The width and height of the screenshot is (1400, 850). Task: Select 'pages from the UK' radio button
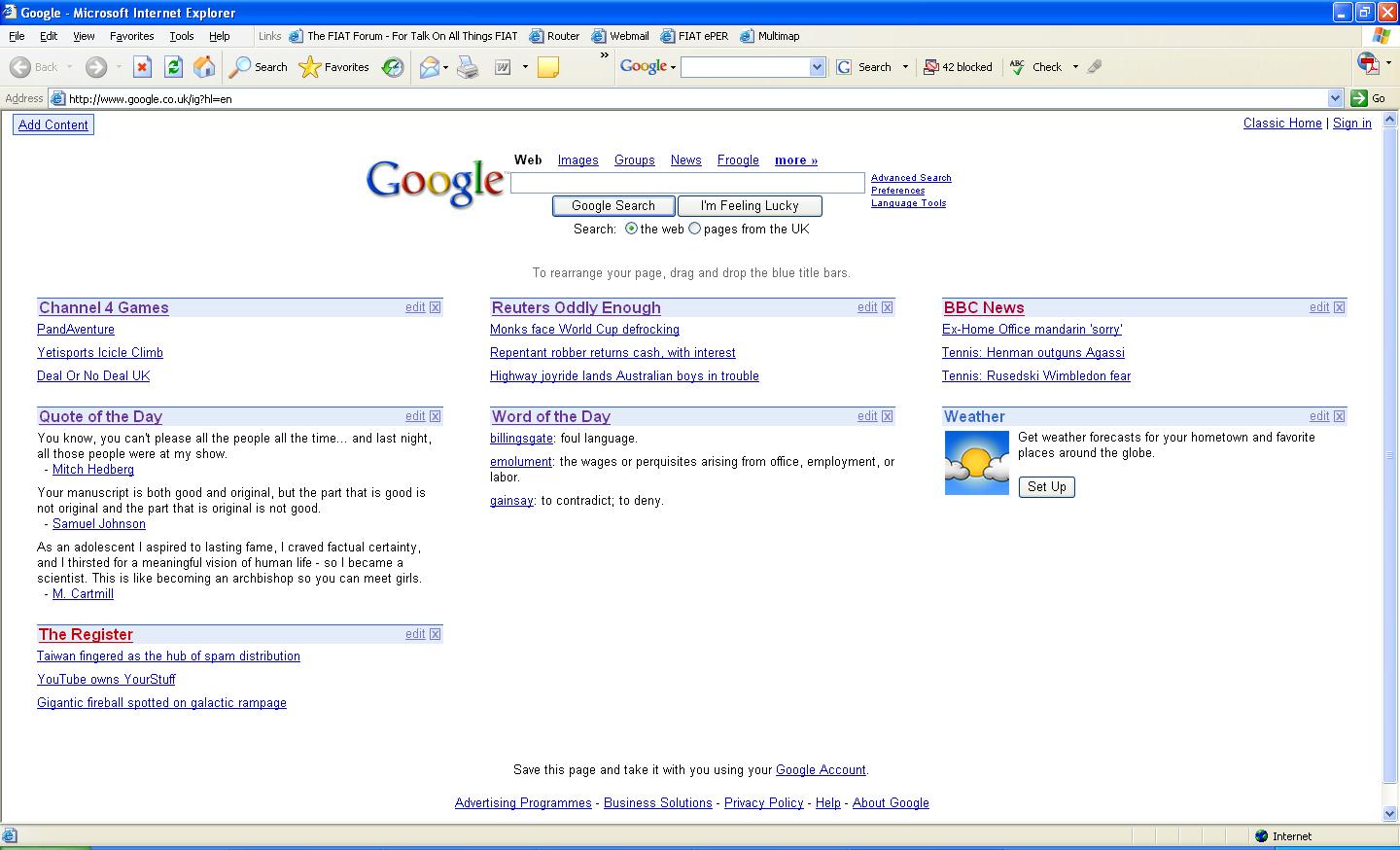pyautogui.click(x=694, y=229)
